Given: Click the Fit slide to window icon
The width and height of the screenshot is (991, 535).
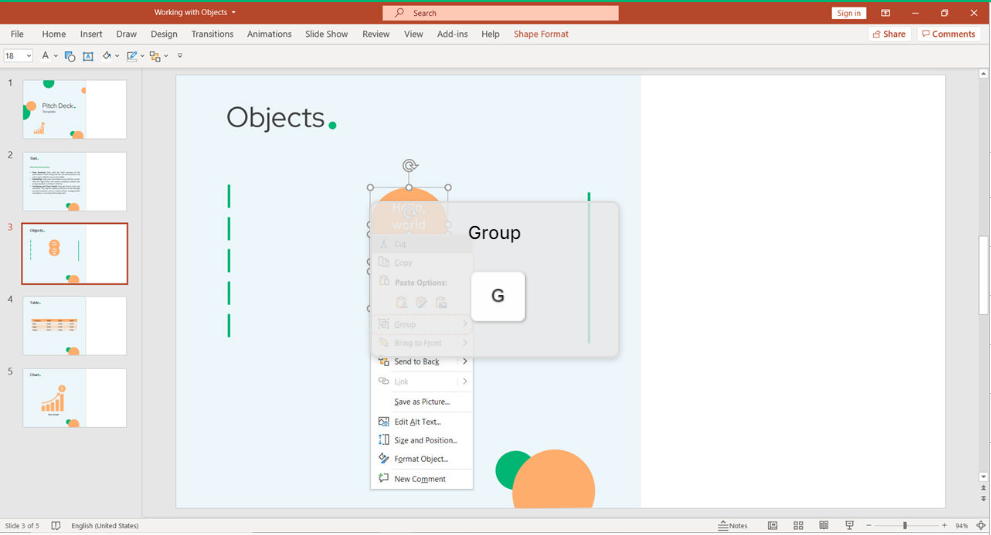Looking at the screenshot, I should pos(981,526).
